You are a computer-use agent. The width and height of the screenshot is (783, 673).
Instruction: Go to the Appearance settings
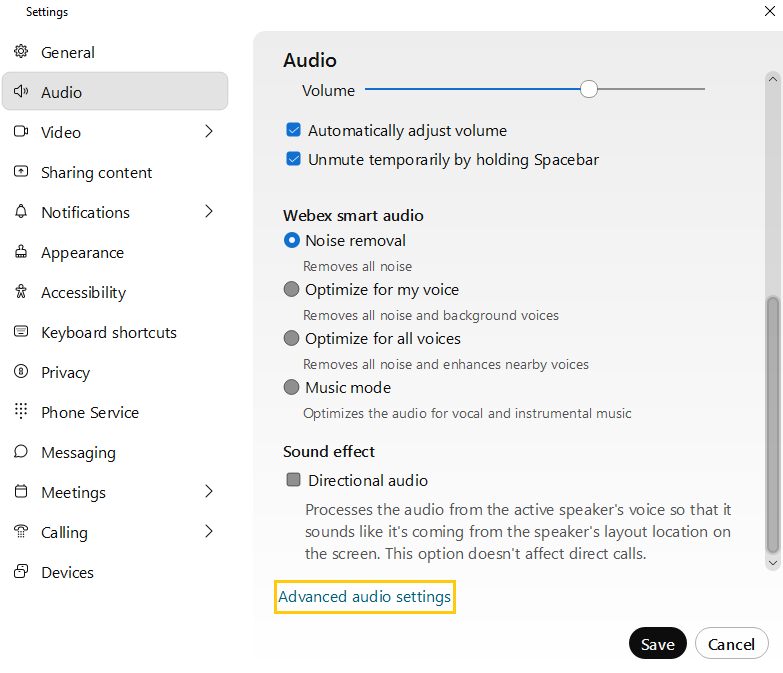pos(82,252)
